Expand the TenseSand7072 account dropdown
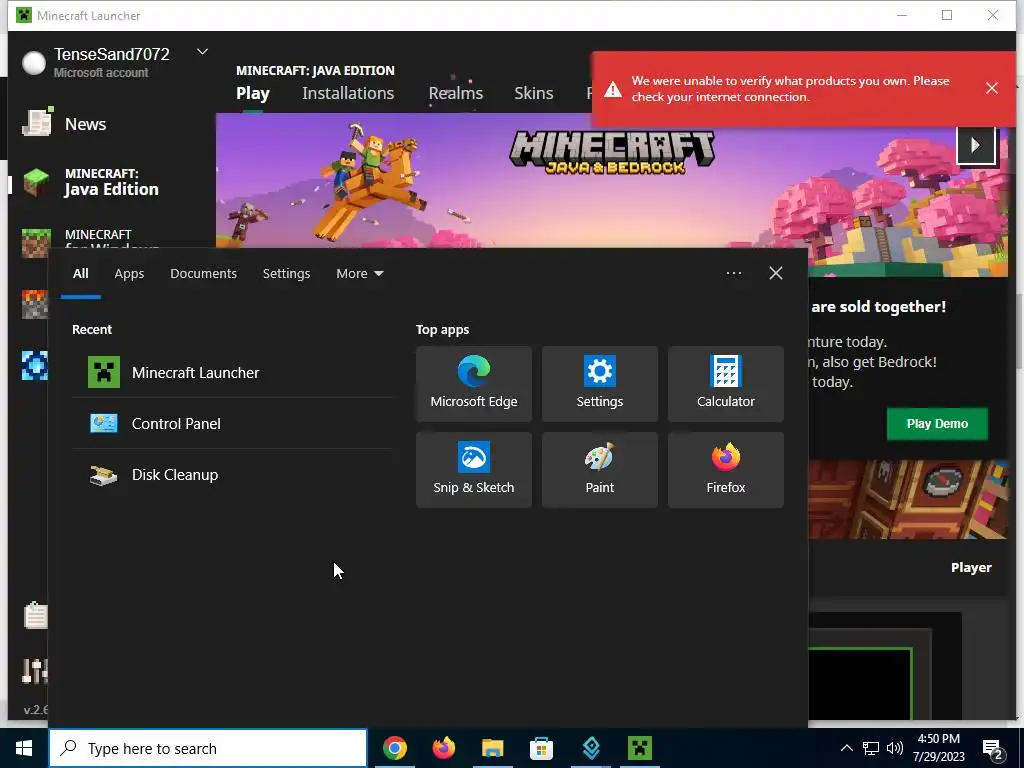Image resolution: width=1024 pixels, height=768 pixels. pos(202,52)
